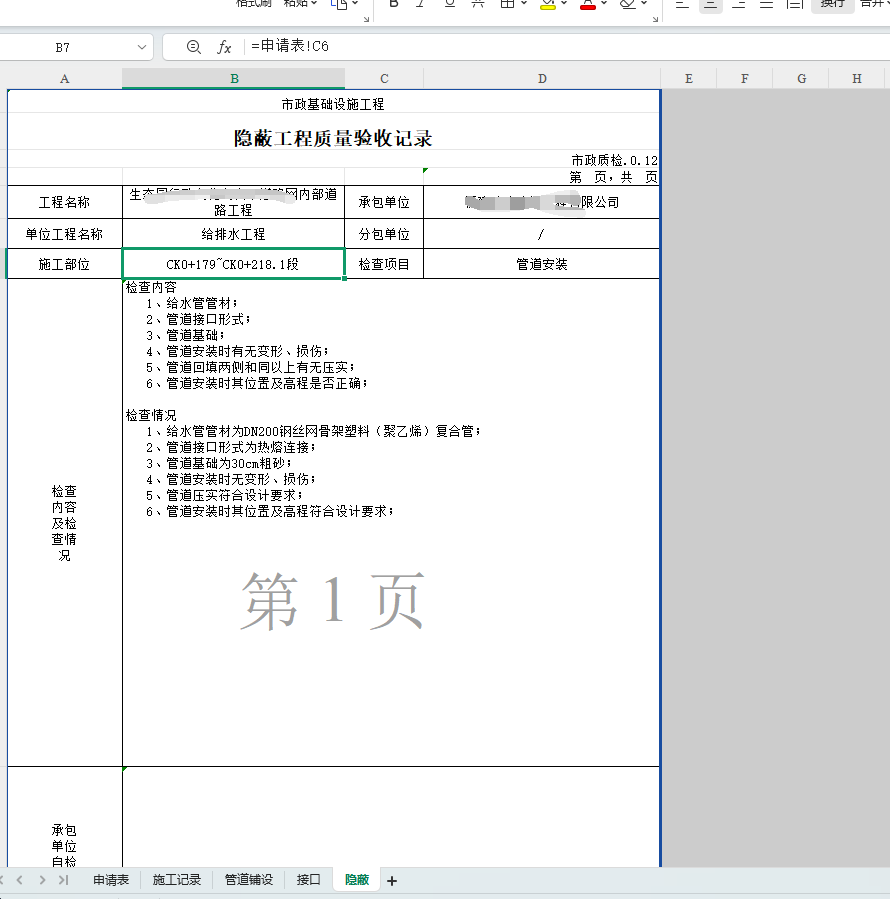Apply the yellow fill color swatch
Image resolution: width=890 pixels, height=899 pixels.
click(548, 4)
